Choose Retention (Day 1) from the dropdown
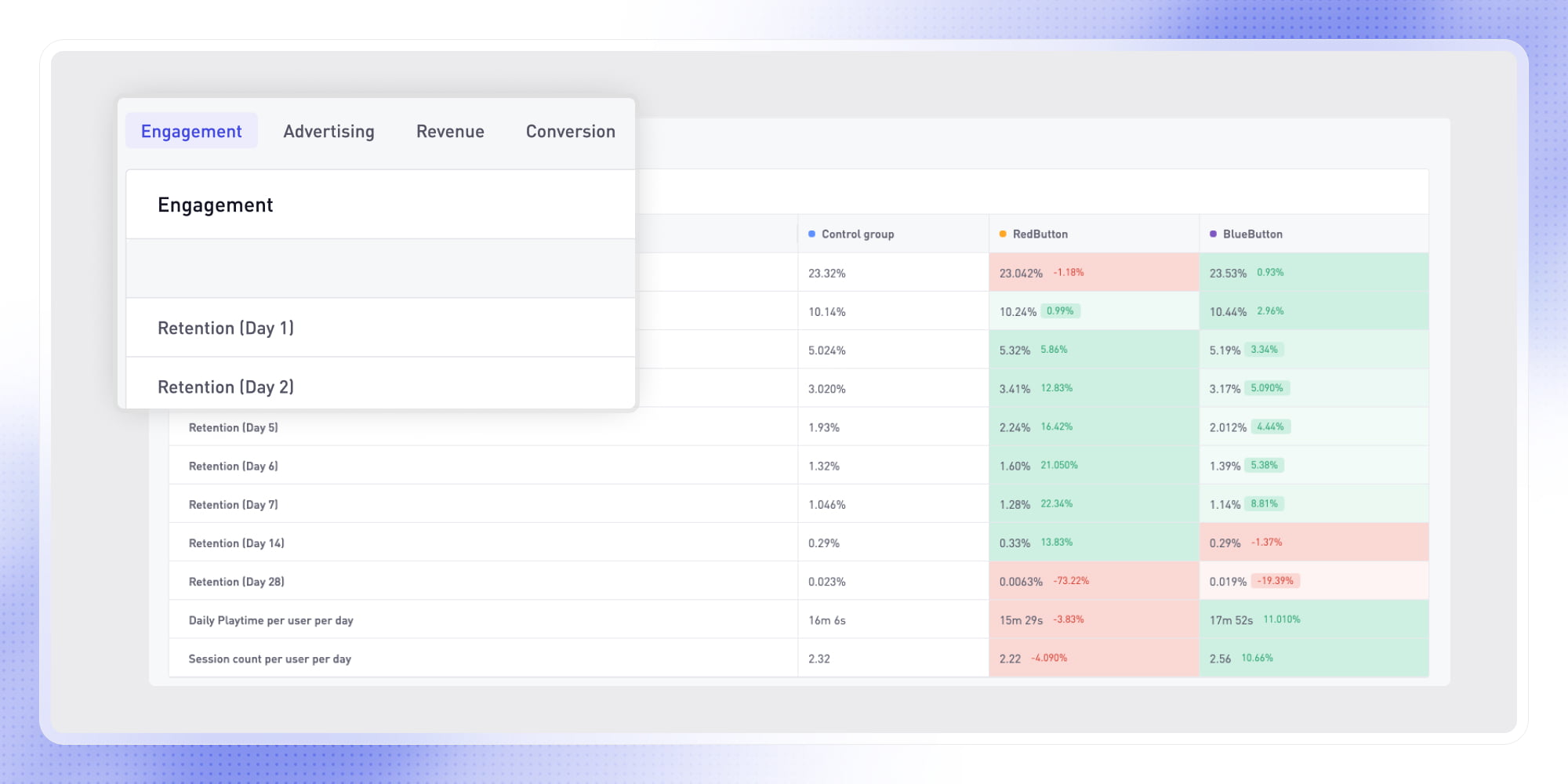1568x784 pixels. tap(226, 328)
